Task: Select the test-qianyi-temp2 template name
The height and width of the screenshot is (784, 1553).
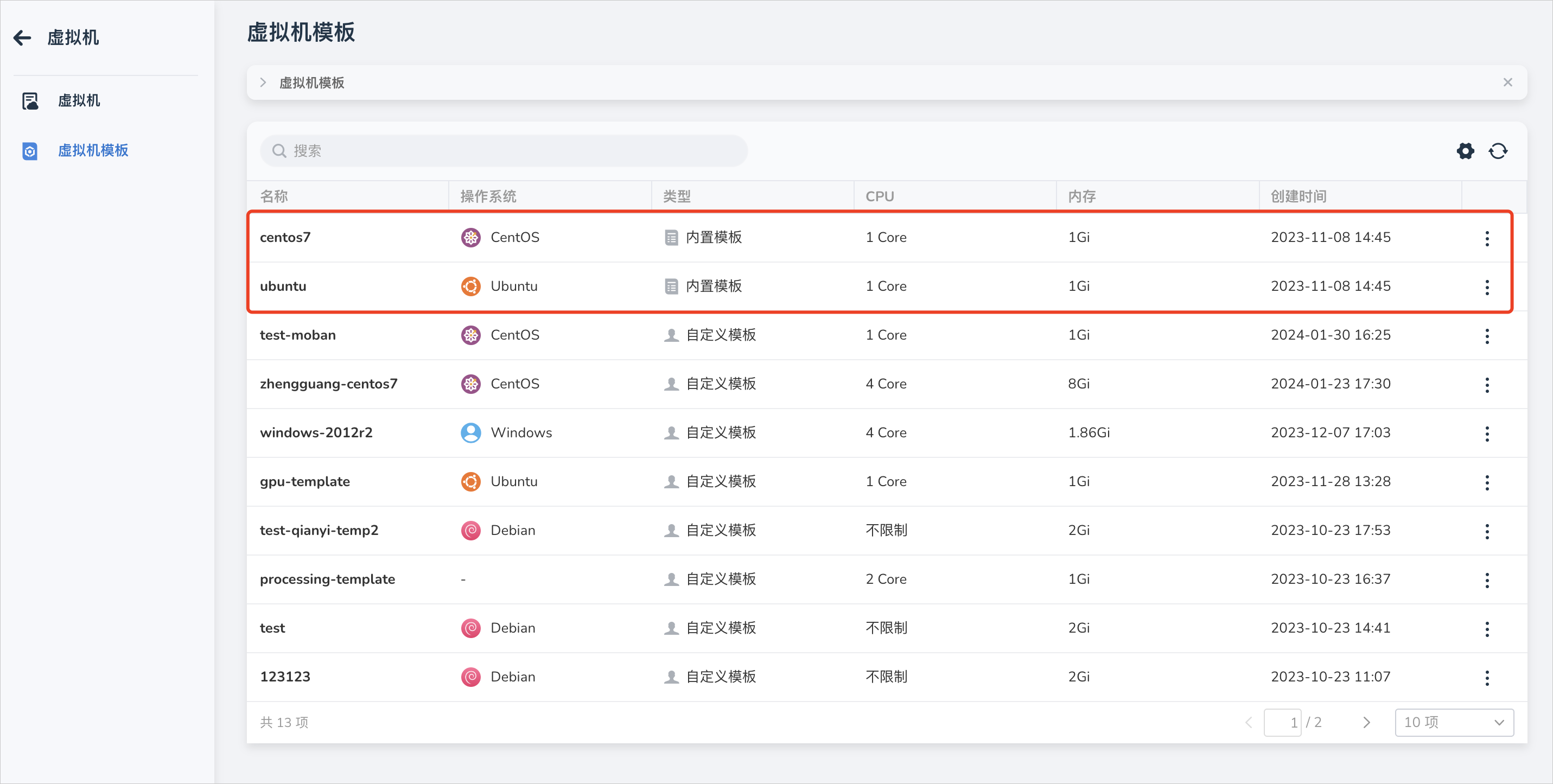Action: (x=319, y=530)
